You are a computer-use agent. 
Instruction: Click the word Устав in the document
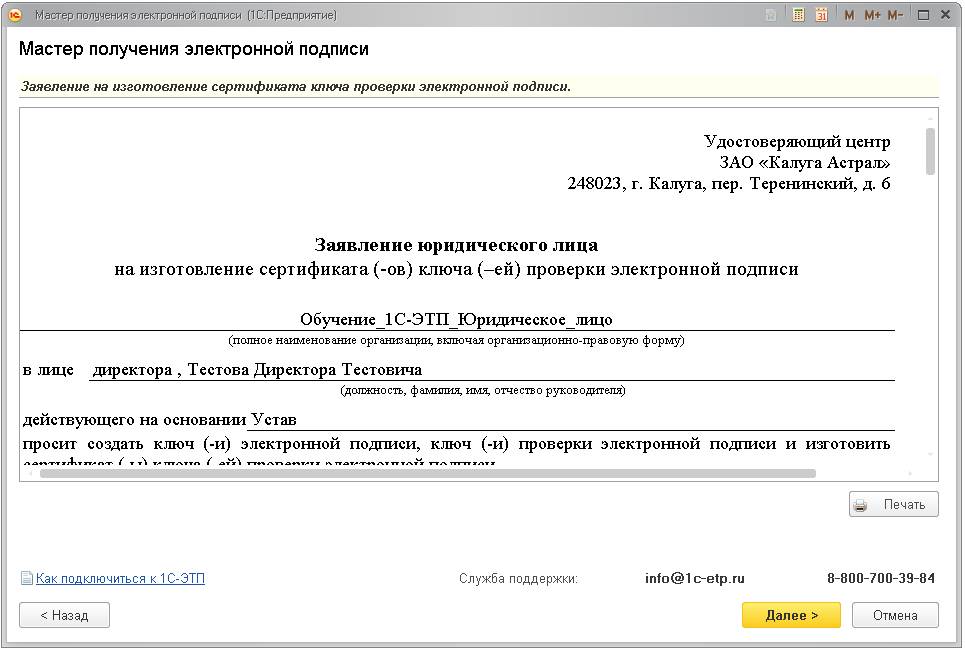[274, 420]
